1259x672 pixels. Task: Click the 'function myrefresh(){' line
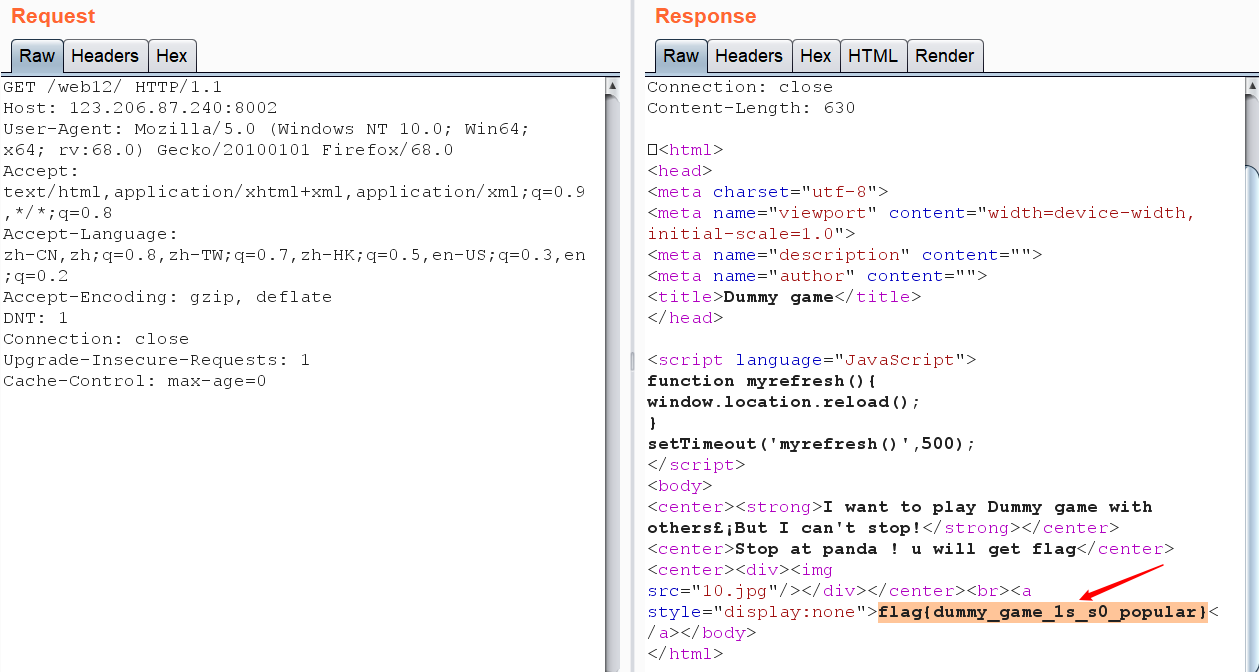point(762,381)
